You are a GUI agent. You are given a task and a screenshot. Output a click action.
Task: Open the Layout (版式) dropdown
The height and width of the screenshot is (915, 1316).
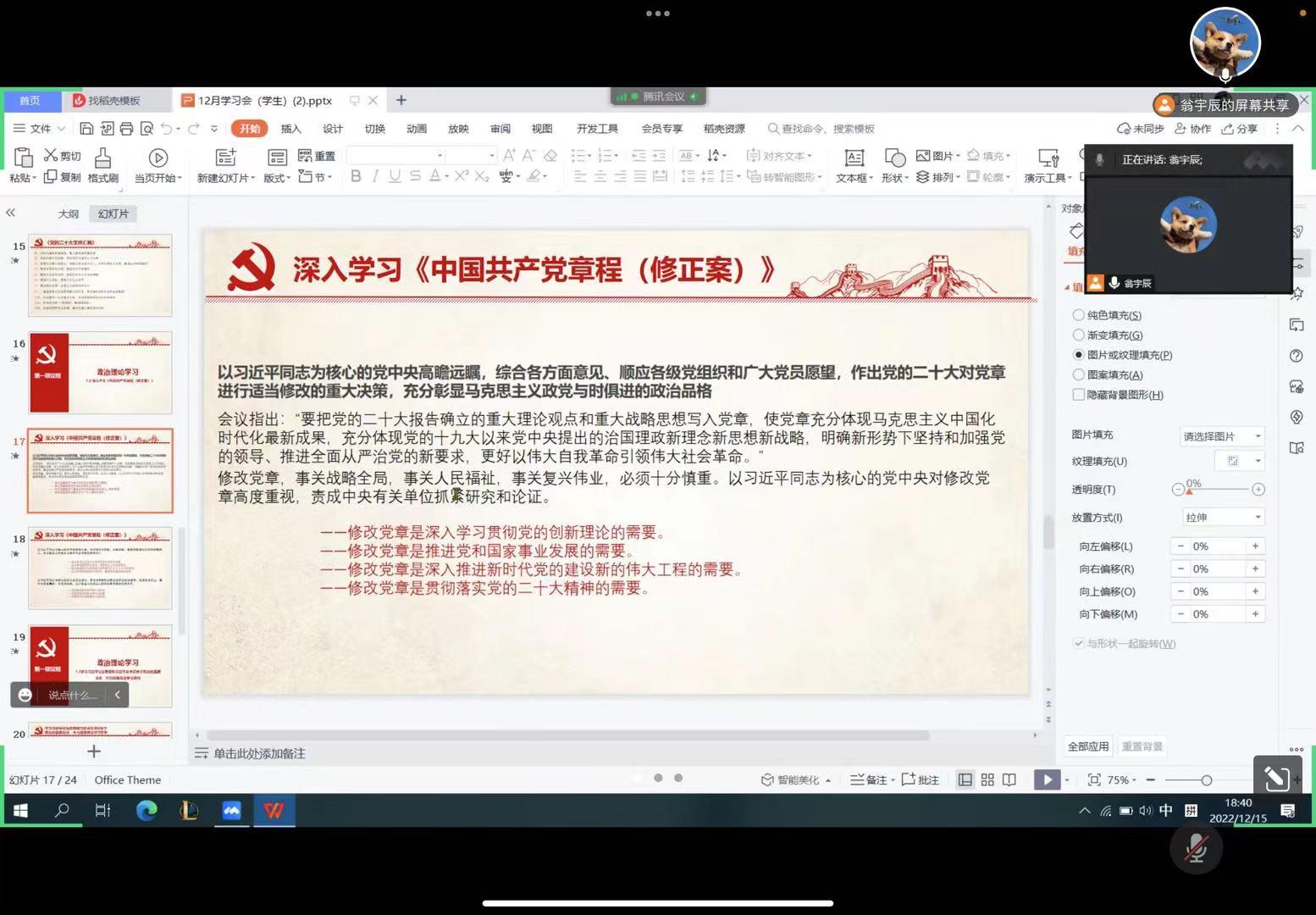click(276, 178)
